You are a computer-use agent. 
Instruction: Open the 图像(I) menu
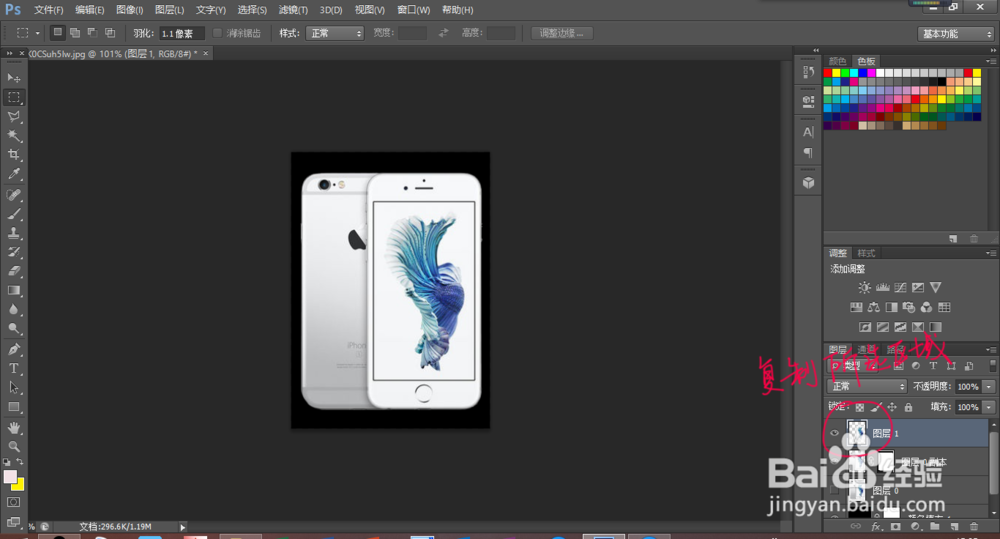click(x=129, y=10)
